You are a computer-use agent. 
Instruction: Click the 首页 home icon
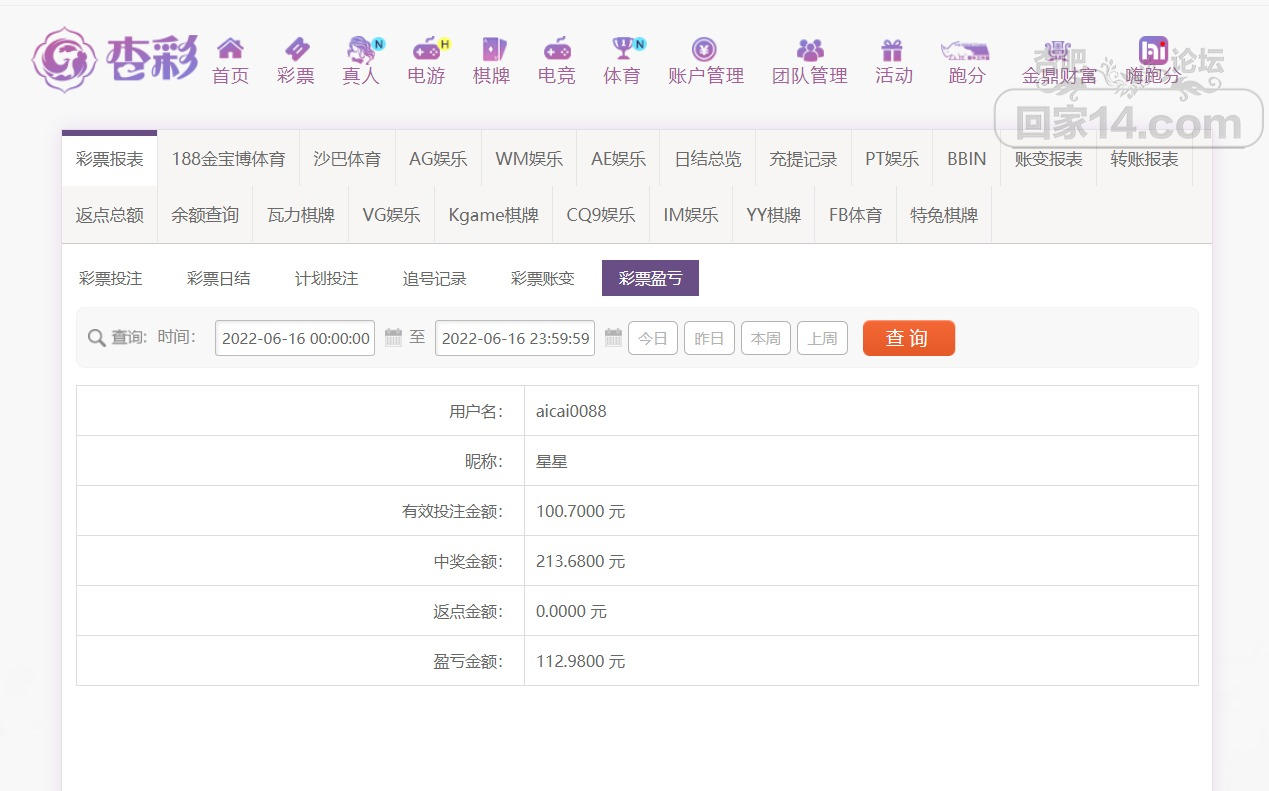[230, 49]
